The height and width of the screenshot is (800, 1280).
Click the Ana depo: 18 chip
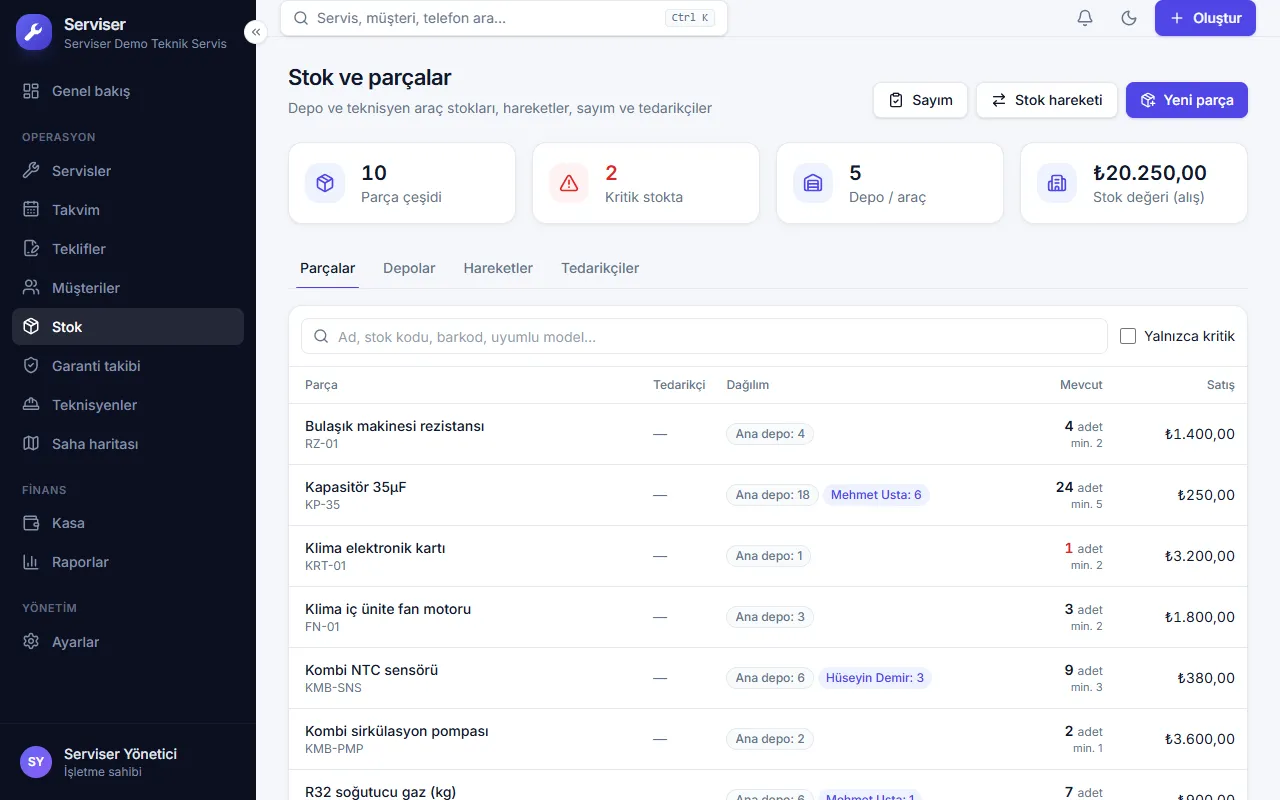click(x=772, y=495)
